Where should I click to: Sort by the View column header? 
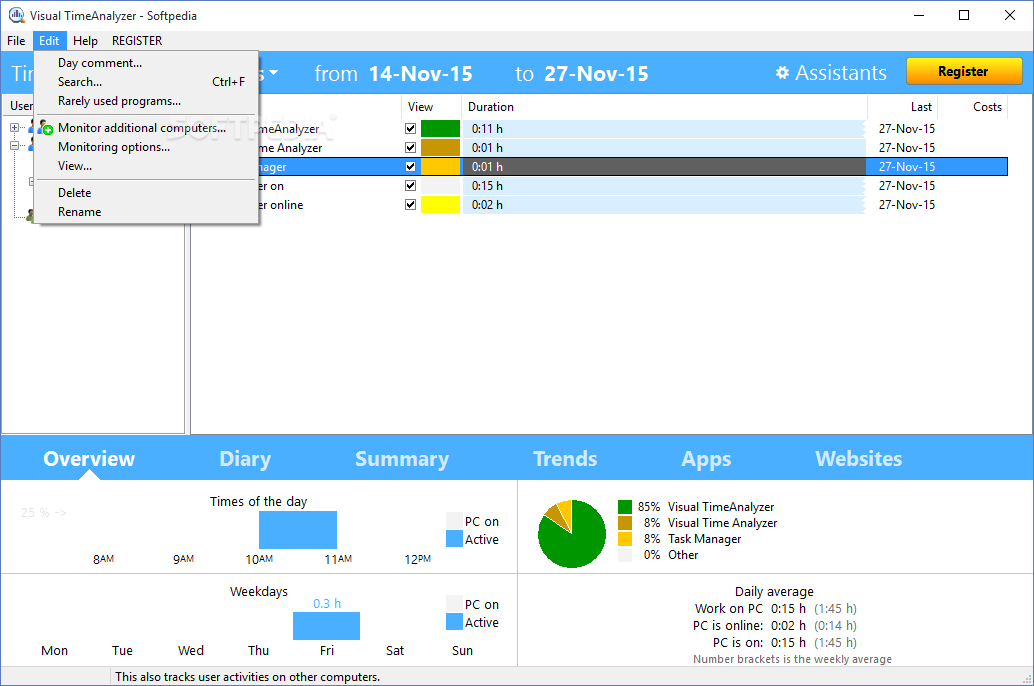pos(431,107)
